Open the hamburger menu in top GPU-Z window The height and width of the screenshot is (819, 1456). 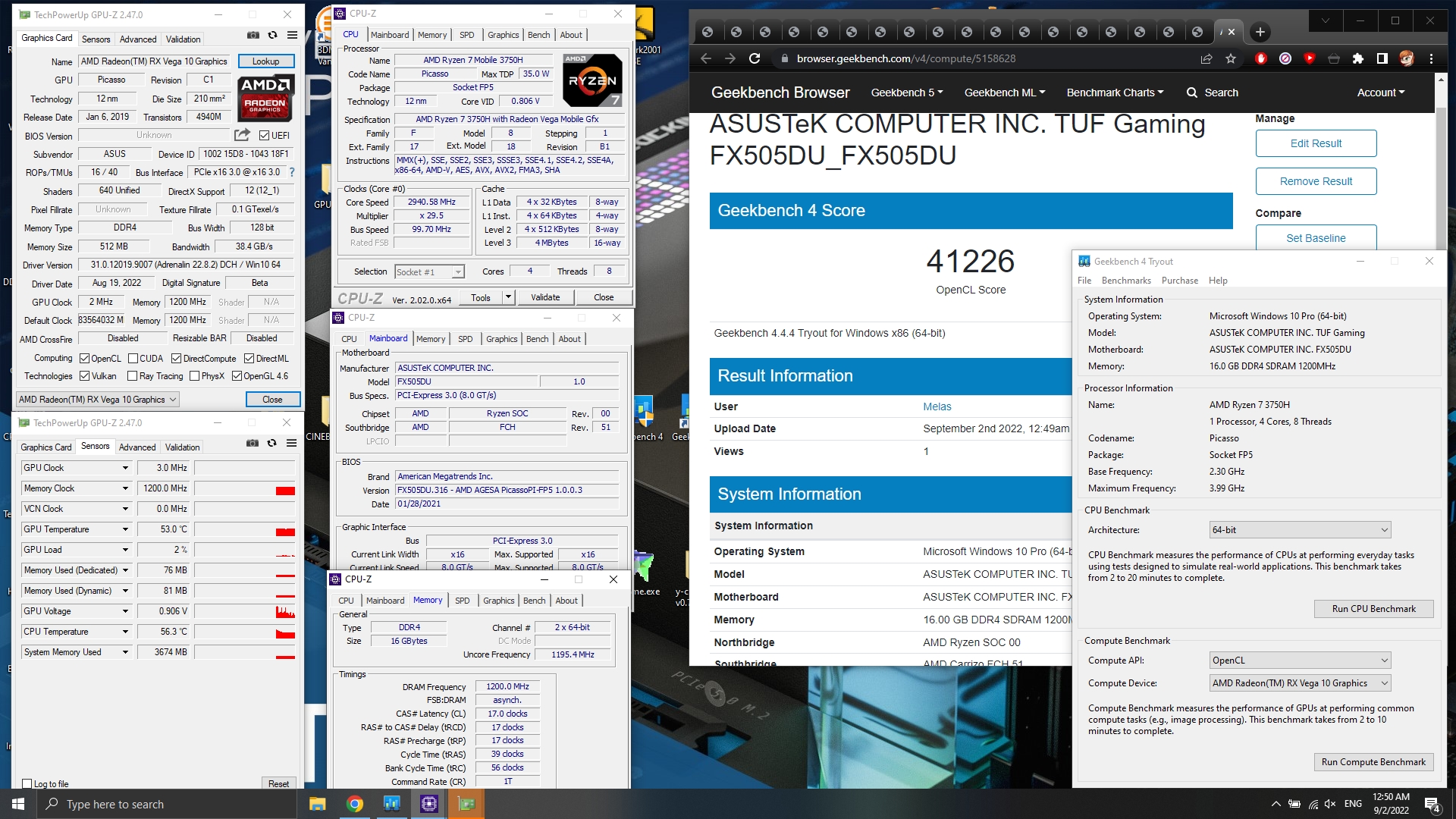[x=293, y=36]
